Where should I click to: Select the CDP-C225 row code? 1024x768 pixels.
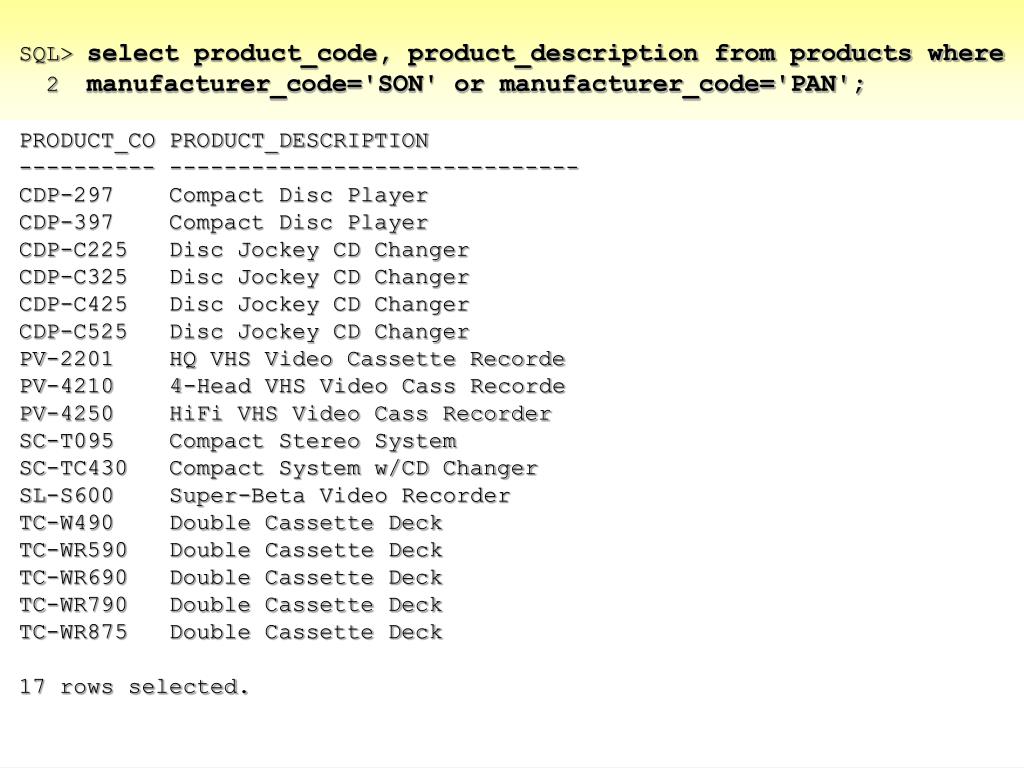pyautogui.click(x=73, y=250)
